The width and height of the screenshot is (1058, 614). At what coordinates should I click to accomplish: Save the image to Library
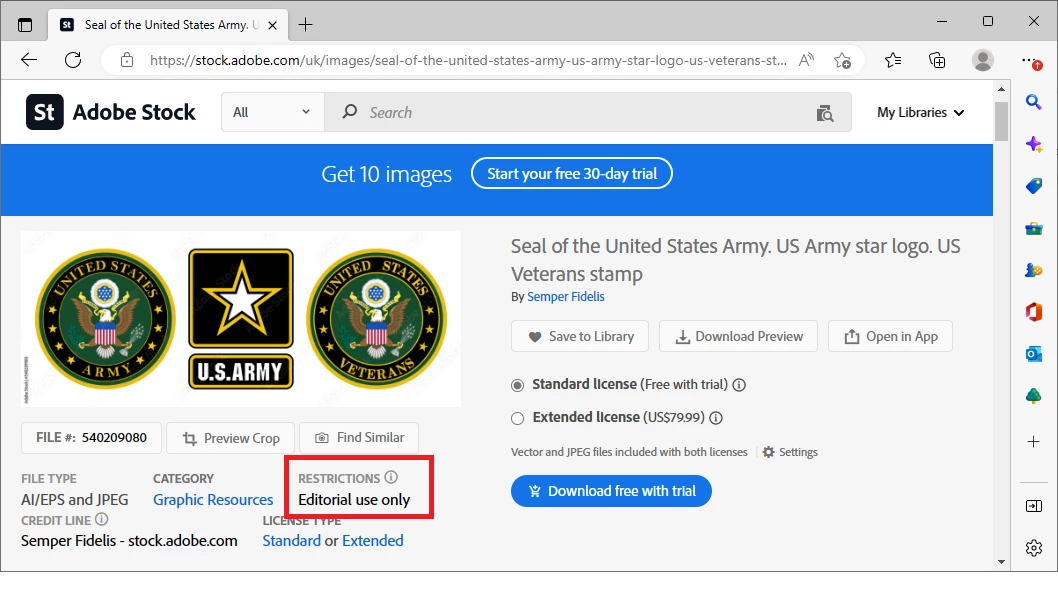point(580,336)
